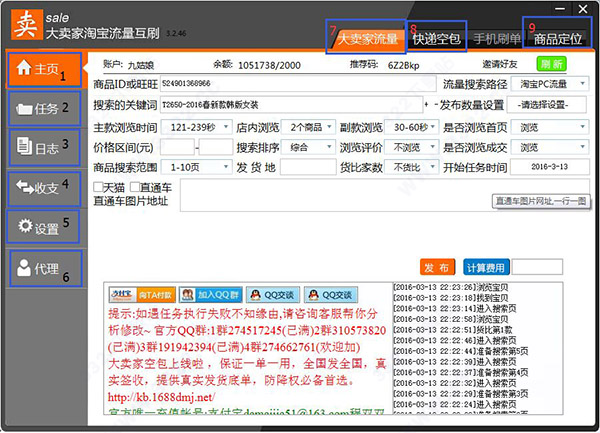Close the application window
The width and height of the screenshot is (600, 433).
click(x=583, y=8)
